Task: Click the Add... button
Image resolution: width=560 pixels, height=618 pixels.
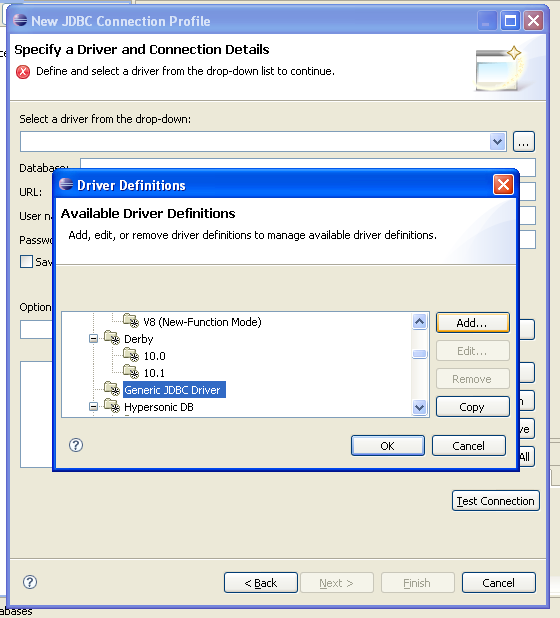Action: pos(473,323)
